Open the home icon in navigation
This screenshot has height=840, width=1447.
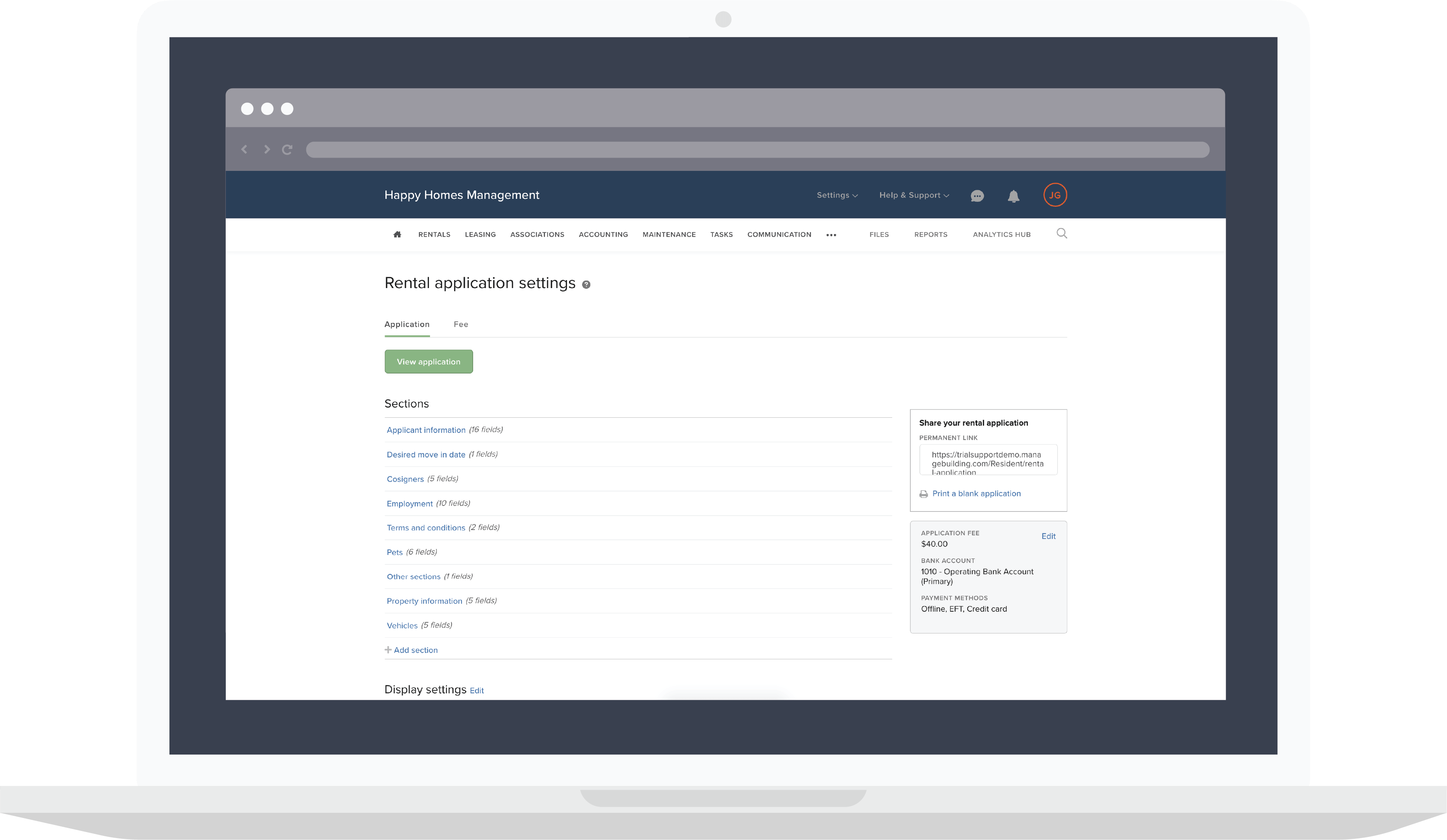pyautogui.click(x=397, y=234)
